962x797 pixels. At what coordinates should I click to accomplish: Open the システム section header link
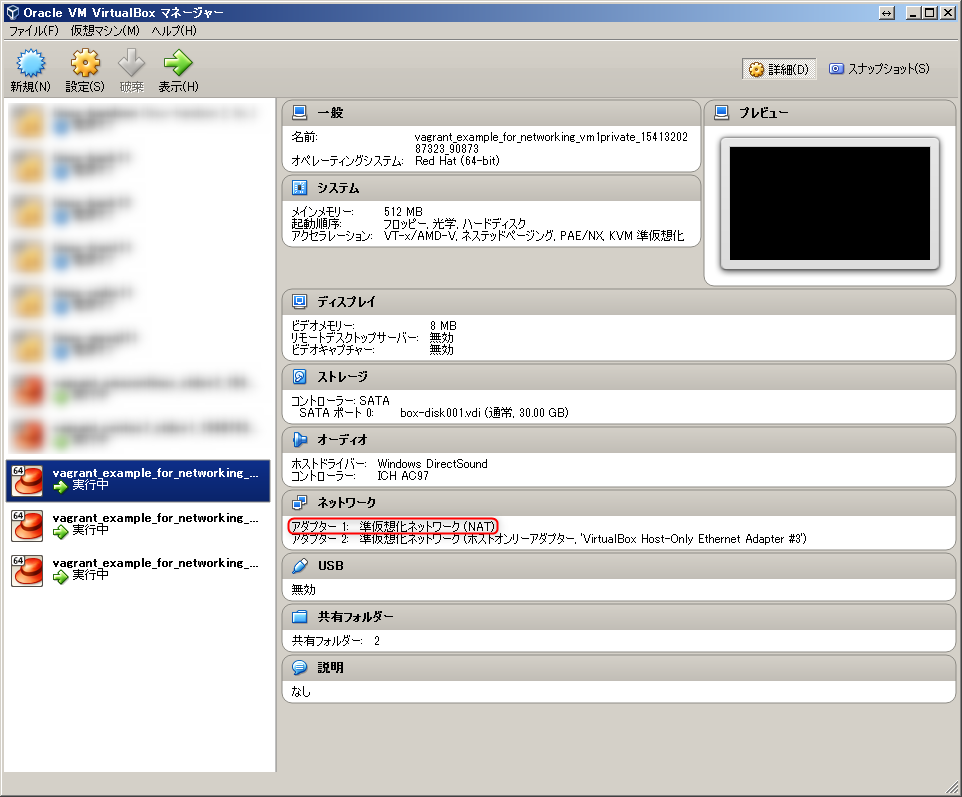pyautogui.click(x=338, y=188)
